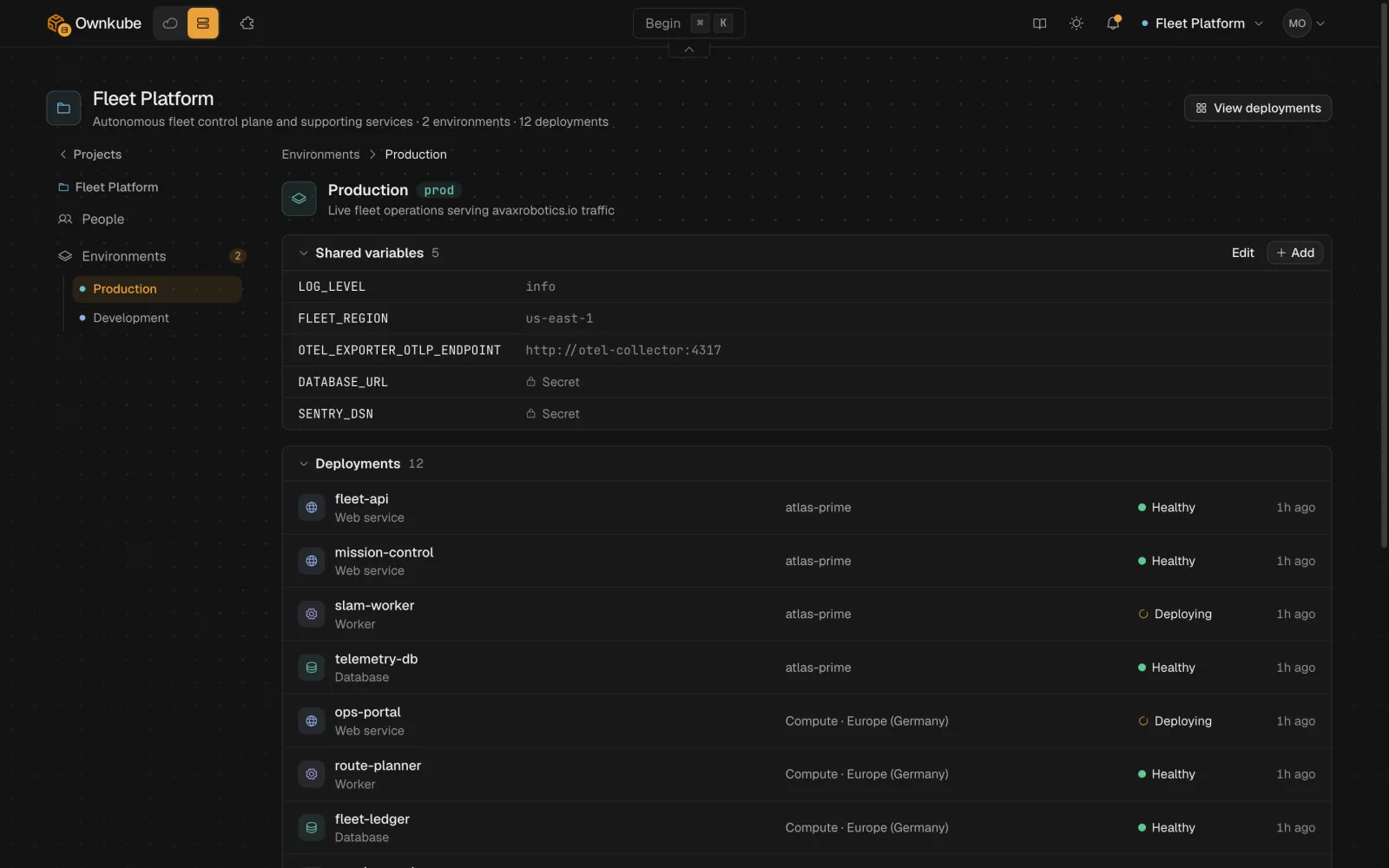Click the page vertical scrollbar
This screenshot has width=1389, height=868.
pyautogui.click(x=1384, y=275)
